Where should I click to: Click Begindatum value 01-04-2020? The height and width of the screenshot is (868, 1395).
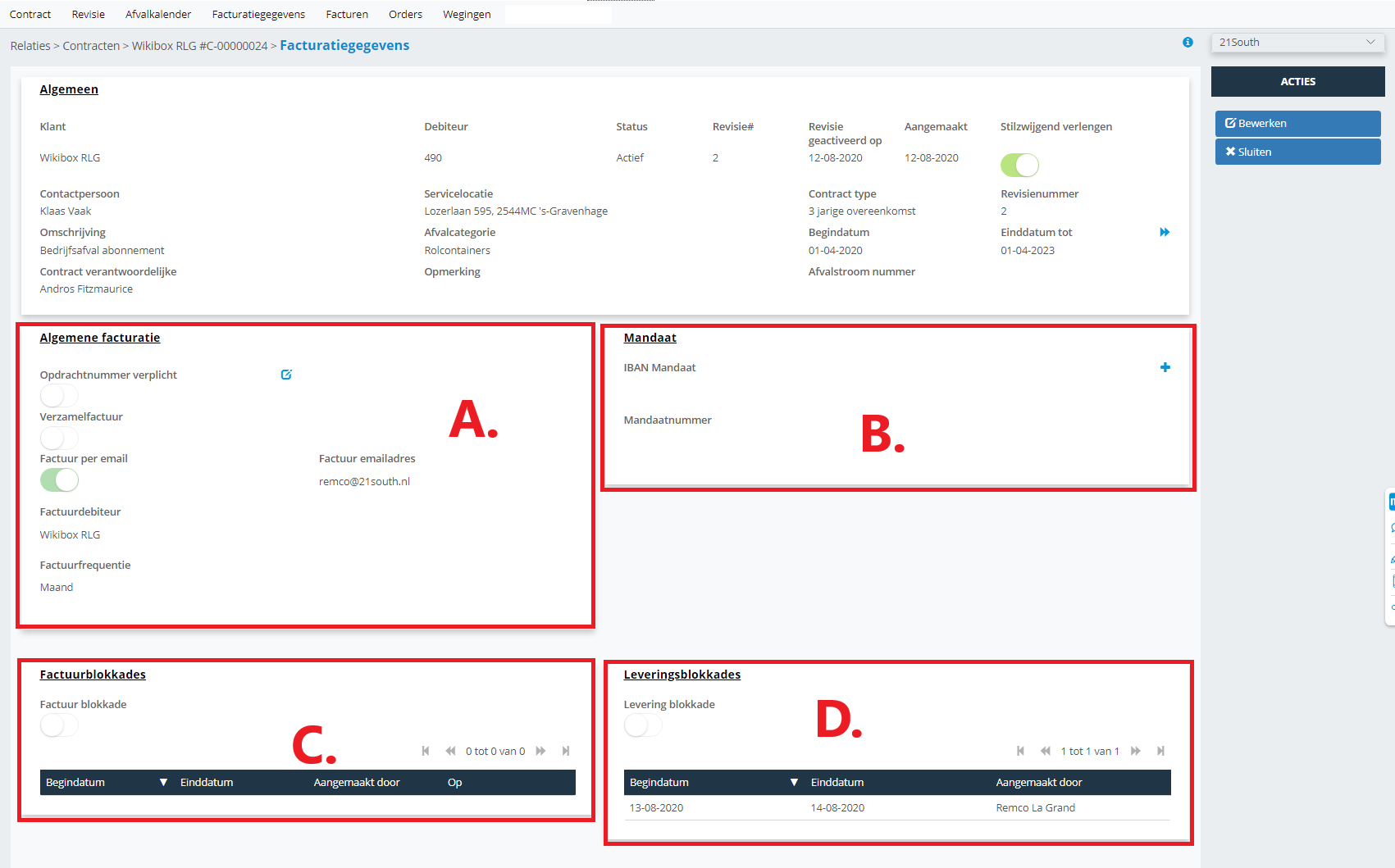[836, 250]
